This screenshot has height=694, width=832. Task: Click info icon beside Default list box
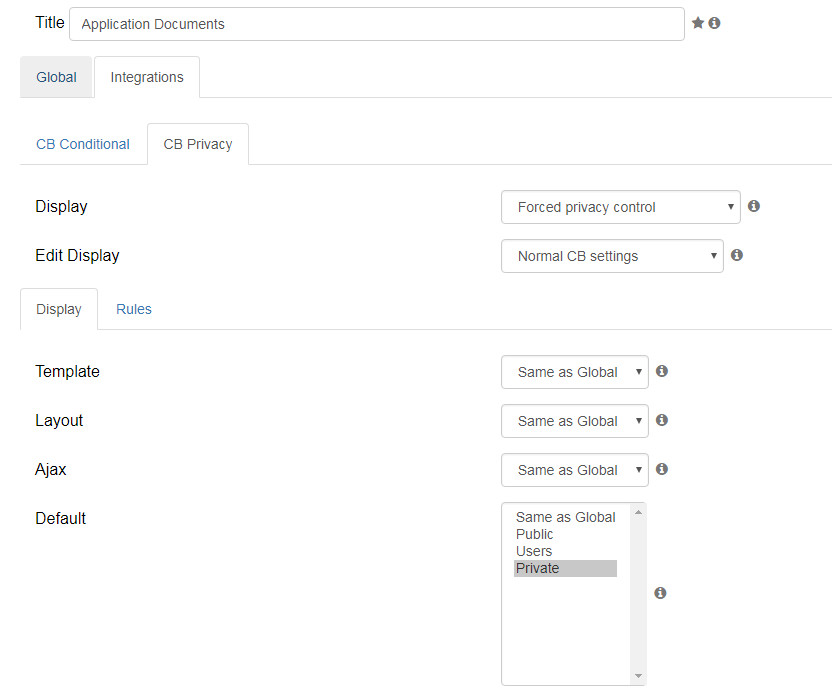coord(660,593)
